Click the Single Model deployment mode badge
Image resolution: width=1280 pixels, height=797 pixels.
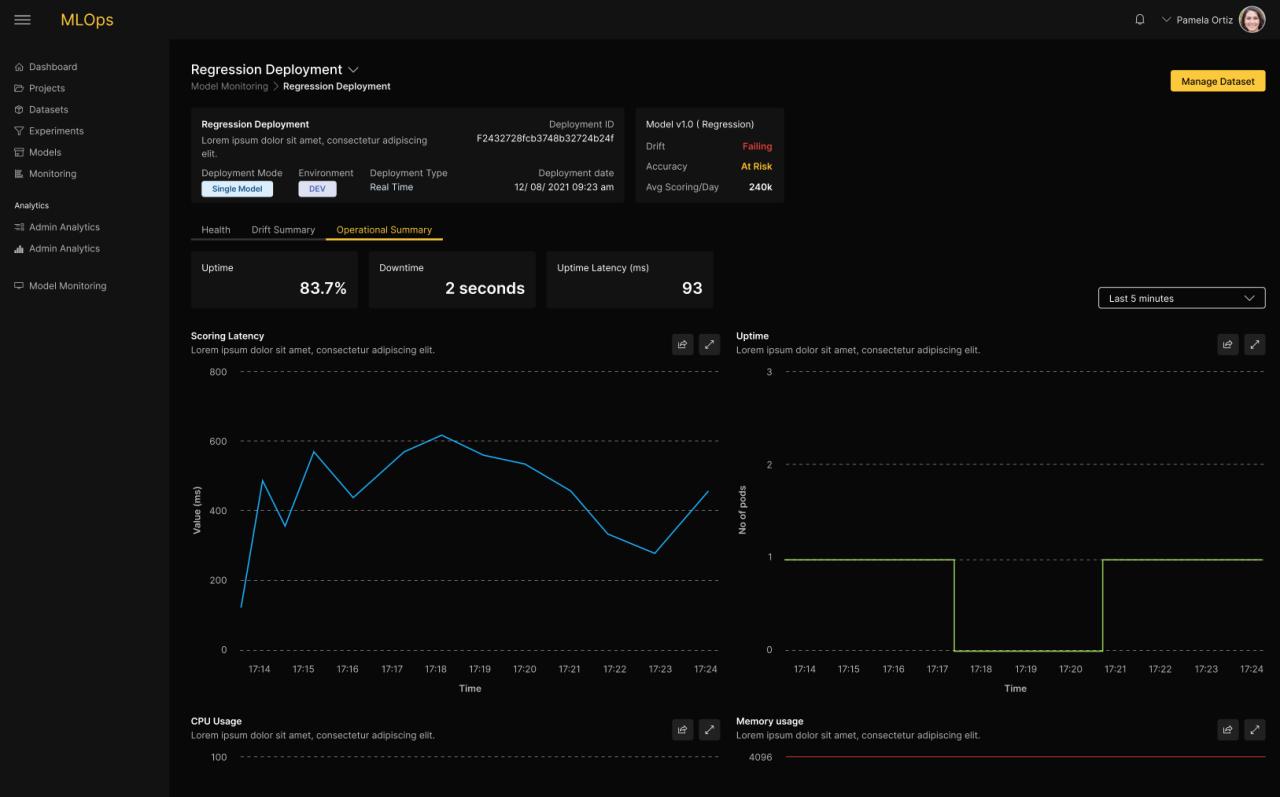237,189
